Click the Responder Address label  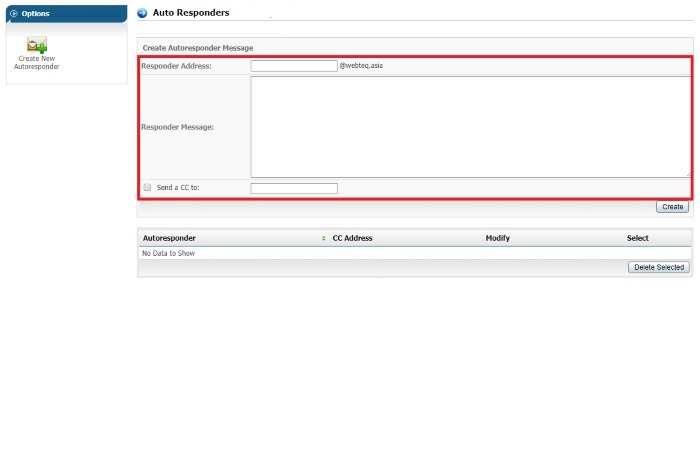(176, 66)
